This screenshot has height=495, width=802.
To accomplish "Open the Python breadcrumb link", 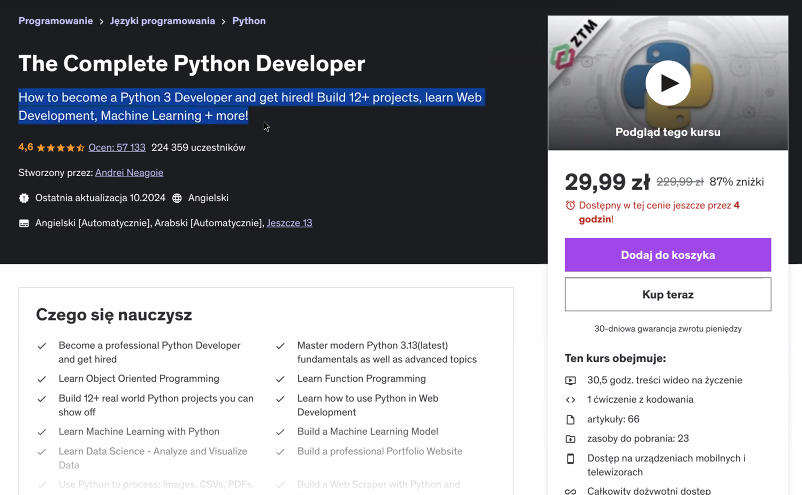I will 249,21.
